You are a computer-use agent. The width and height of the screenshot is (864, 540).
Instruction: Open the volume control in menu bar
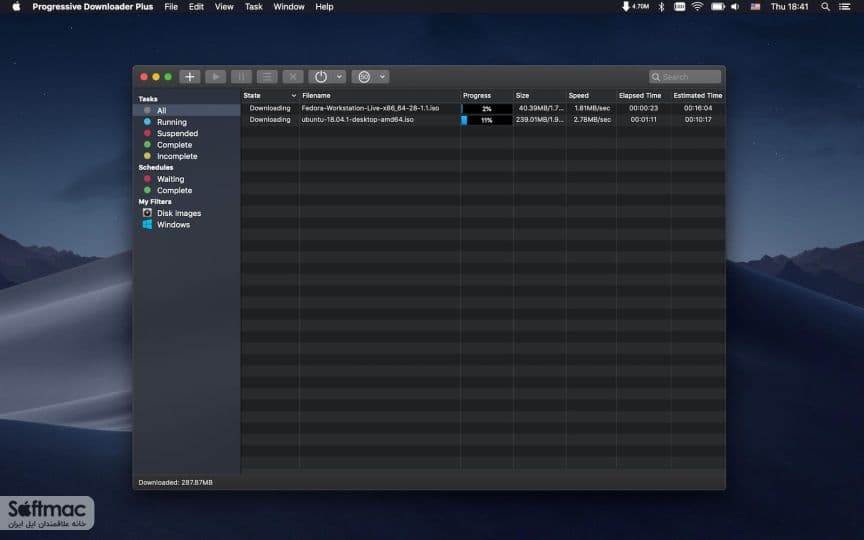(735, 7)
